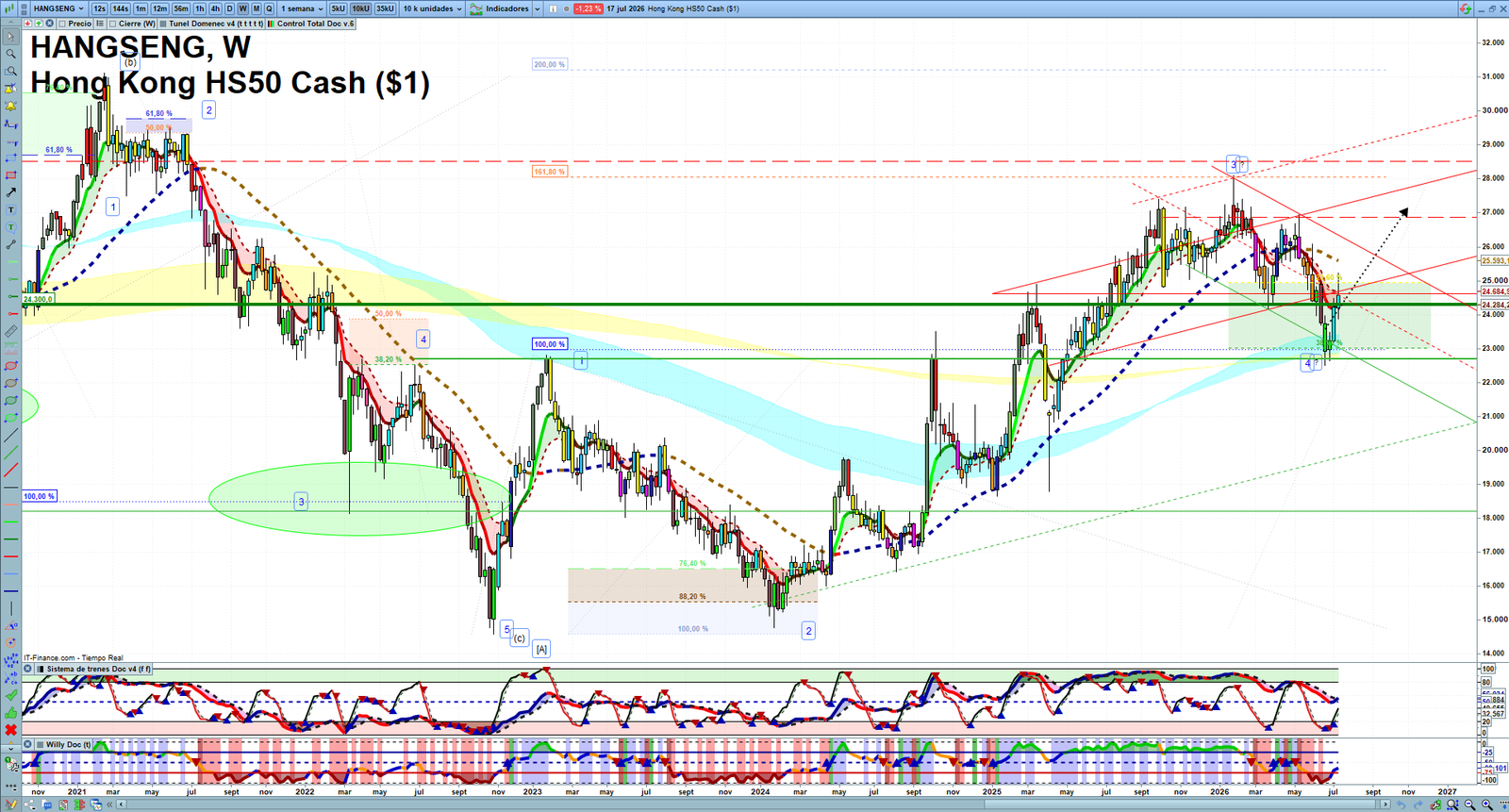Click the green add-panel plus icon
The height and width of the screenshot is (812, 1509).
point(39,23)
